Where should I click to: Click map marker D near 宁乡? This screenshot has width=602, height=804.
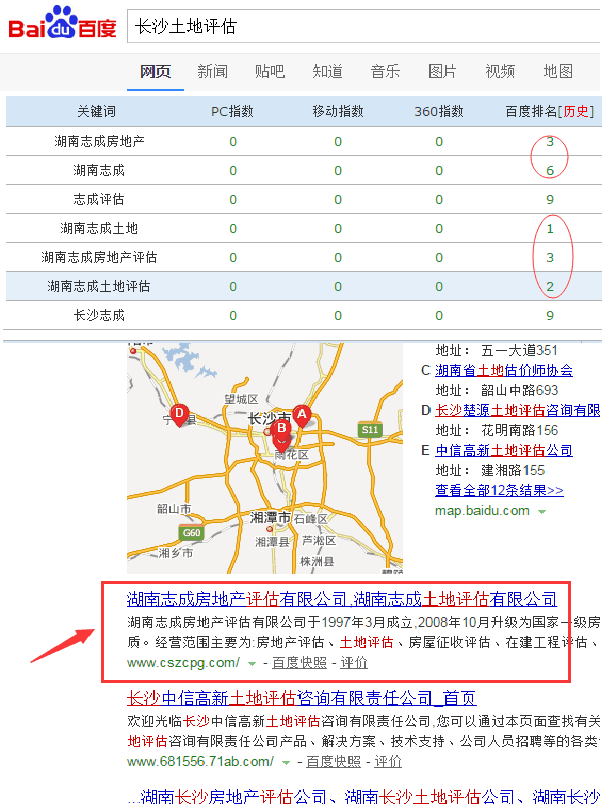(180, 414)
